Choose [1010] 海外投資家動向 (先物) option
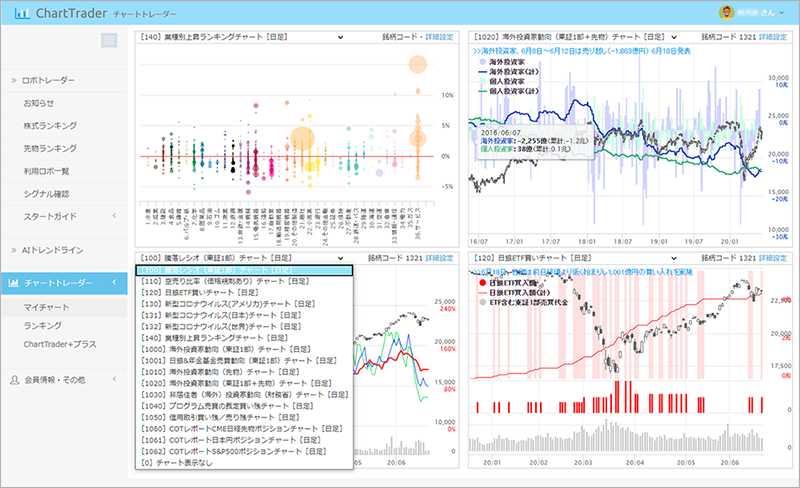 [244, 372]
